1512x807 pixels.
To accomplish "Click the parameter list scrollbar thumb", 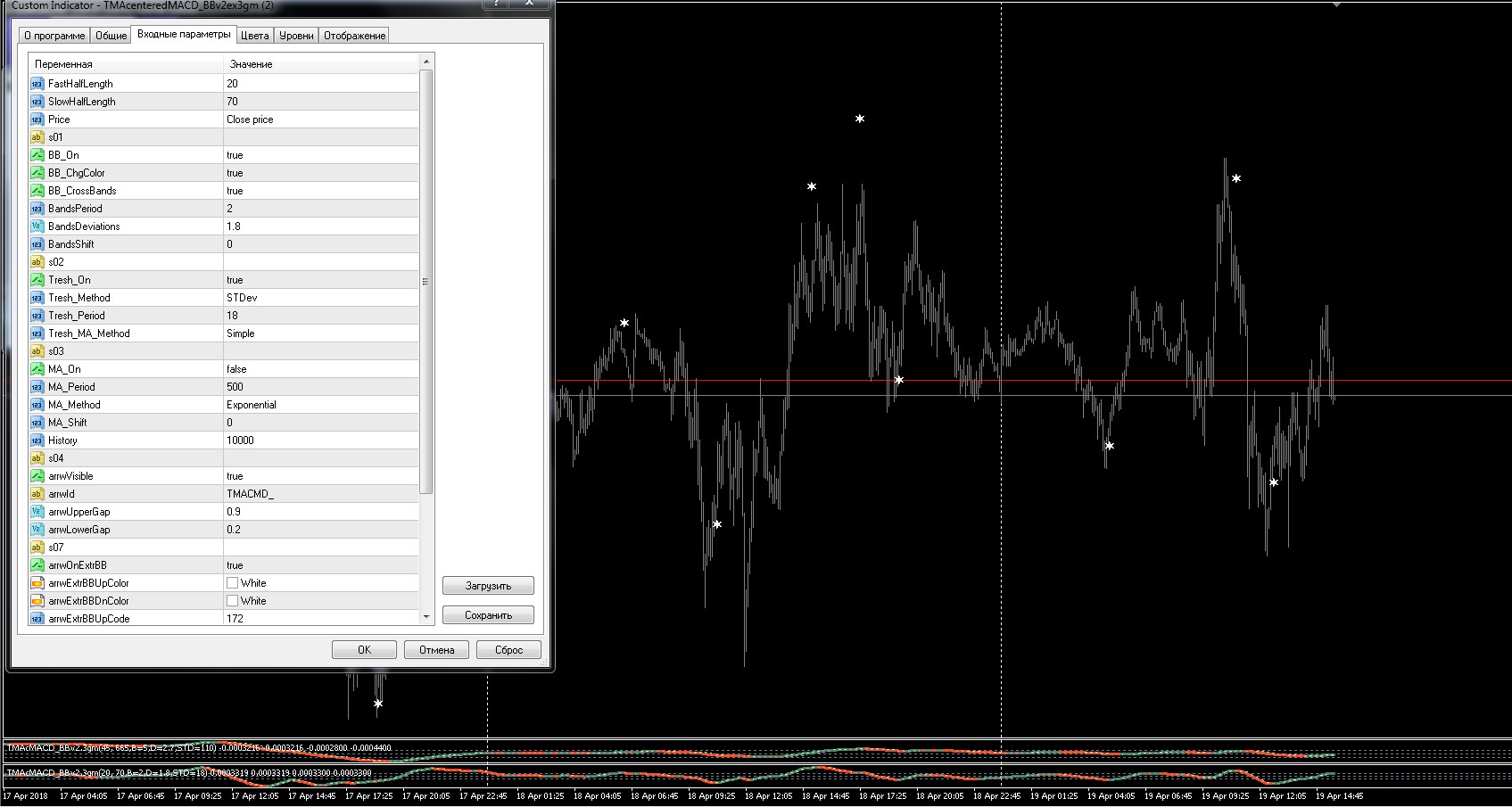I will (426, 281).
